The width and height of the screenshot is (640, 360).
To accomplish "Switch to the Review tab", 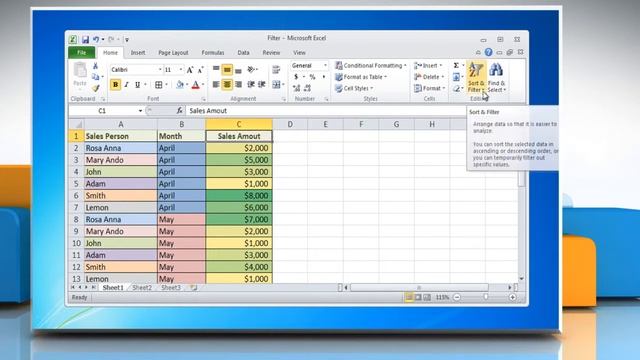I will 271,53.
